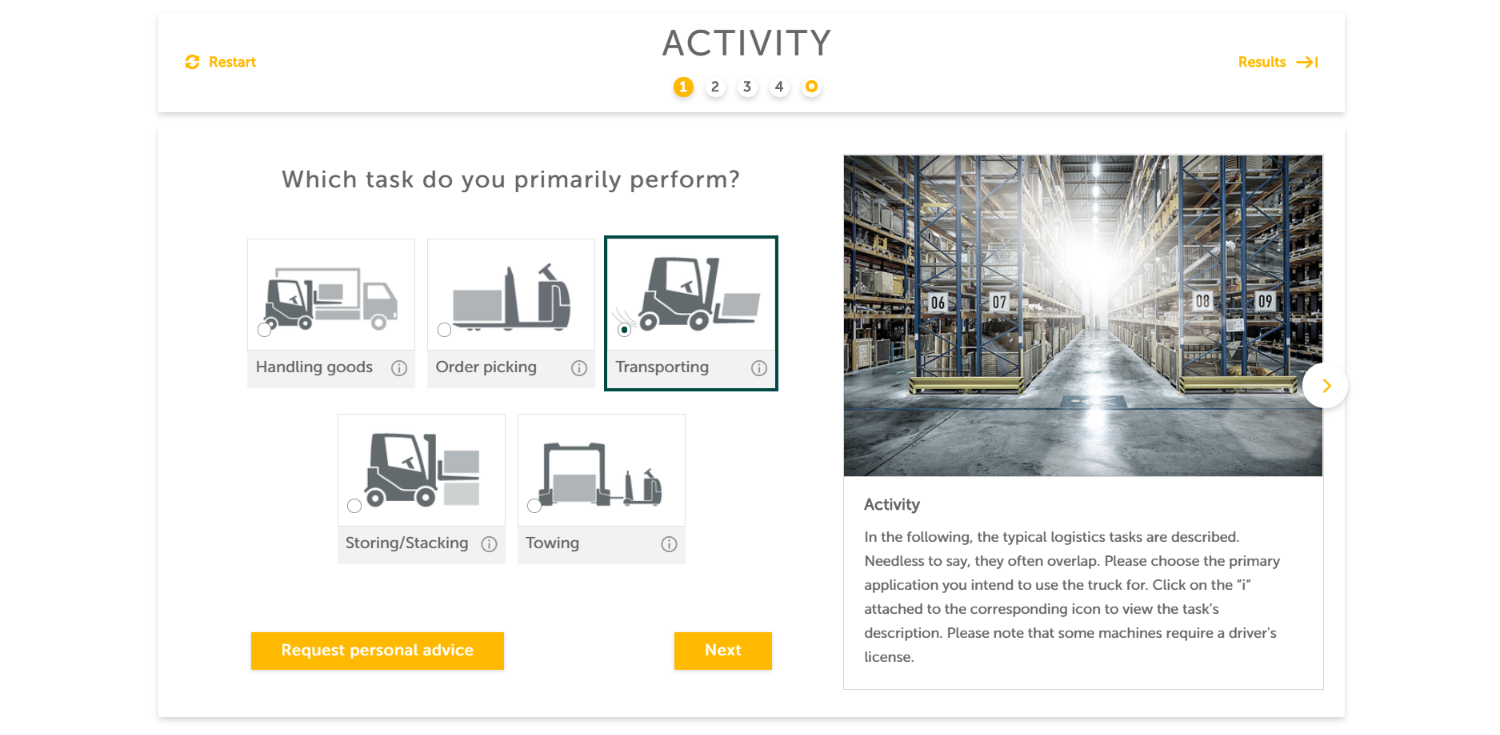Select the Handling goods radio button
Screen dimensions: 1500x735
[264, 330]
